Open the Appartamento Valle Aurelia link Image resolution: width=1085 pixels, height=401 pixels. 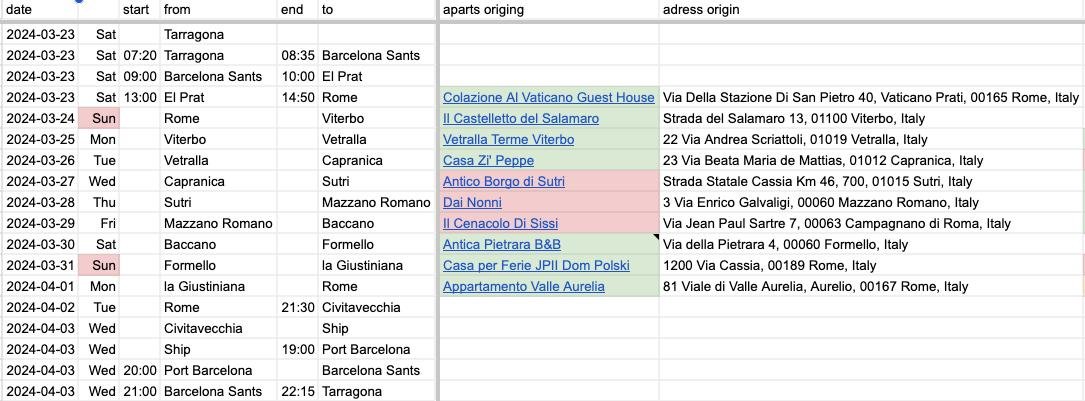point(523,287)
